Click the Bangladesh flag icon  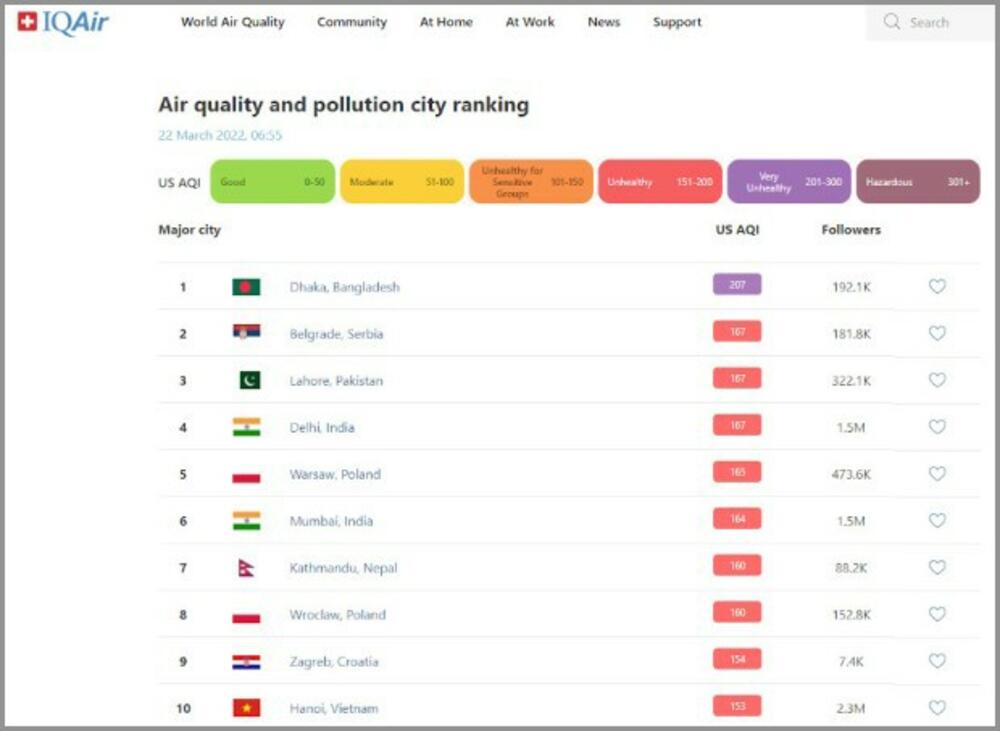click(x=246, y=287)
